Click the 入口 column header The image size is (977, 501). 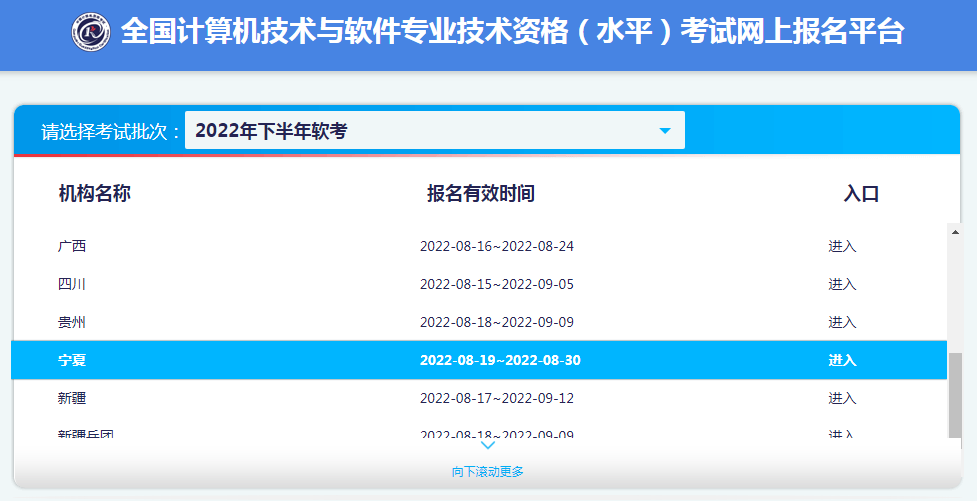[861, 194]
